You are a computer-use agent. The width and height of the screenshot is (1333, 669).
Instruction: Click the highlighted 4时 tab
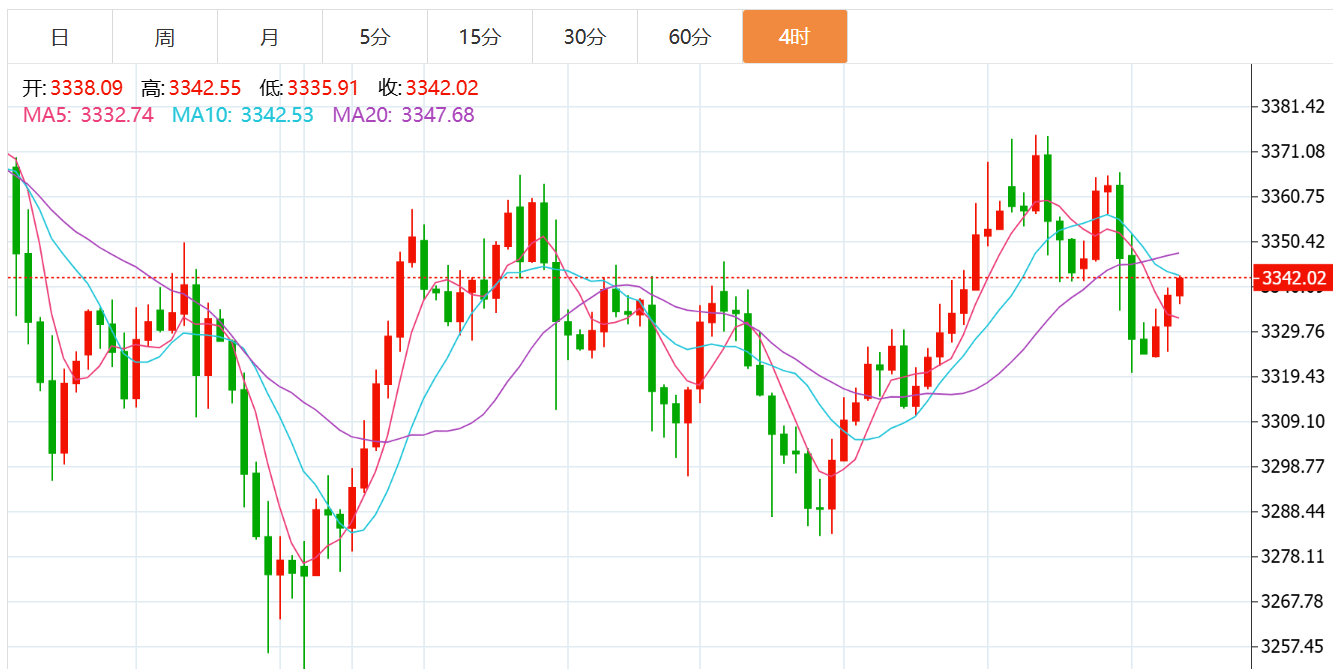coord(794,37)
